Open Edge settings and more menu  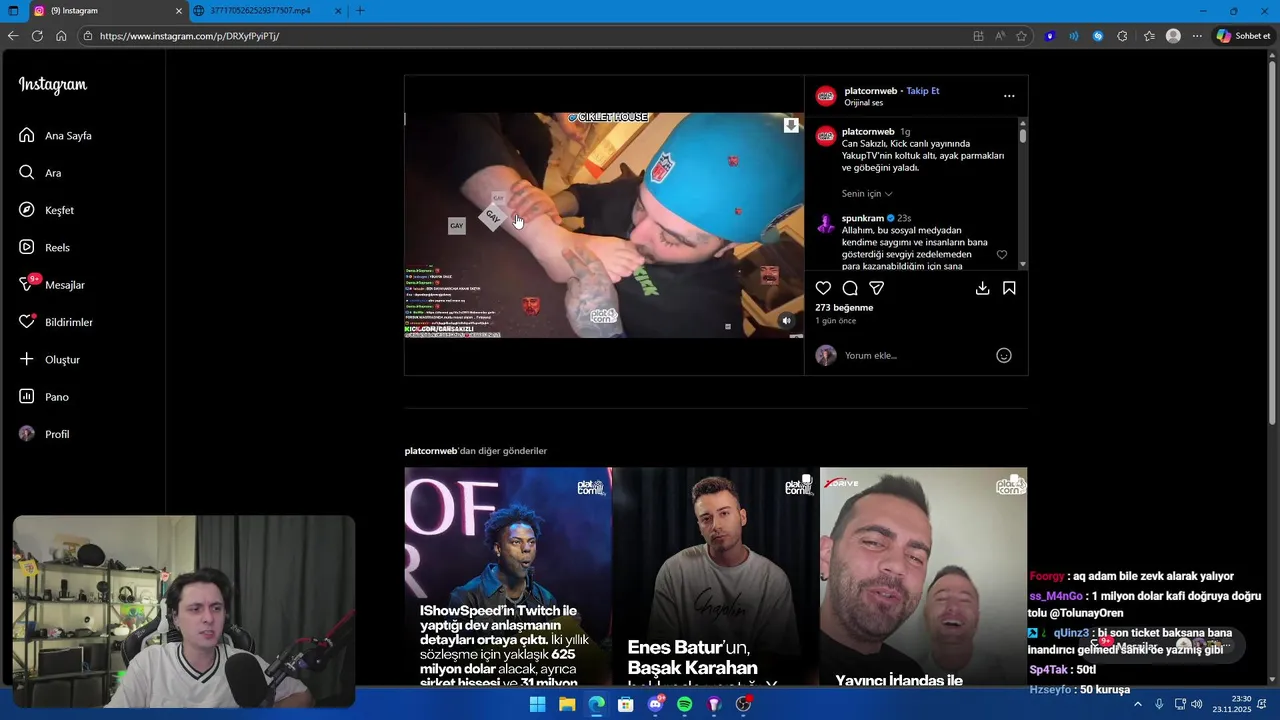[x=1197, y=36]
